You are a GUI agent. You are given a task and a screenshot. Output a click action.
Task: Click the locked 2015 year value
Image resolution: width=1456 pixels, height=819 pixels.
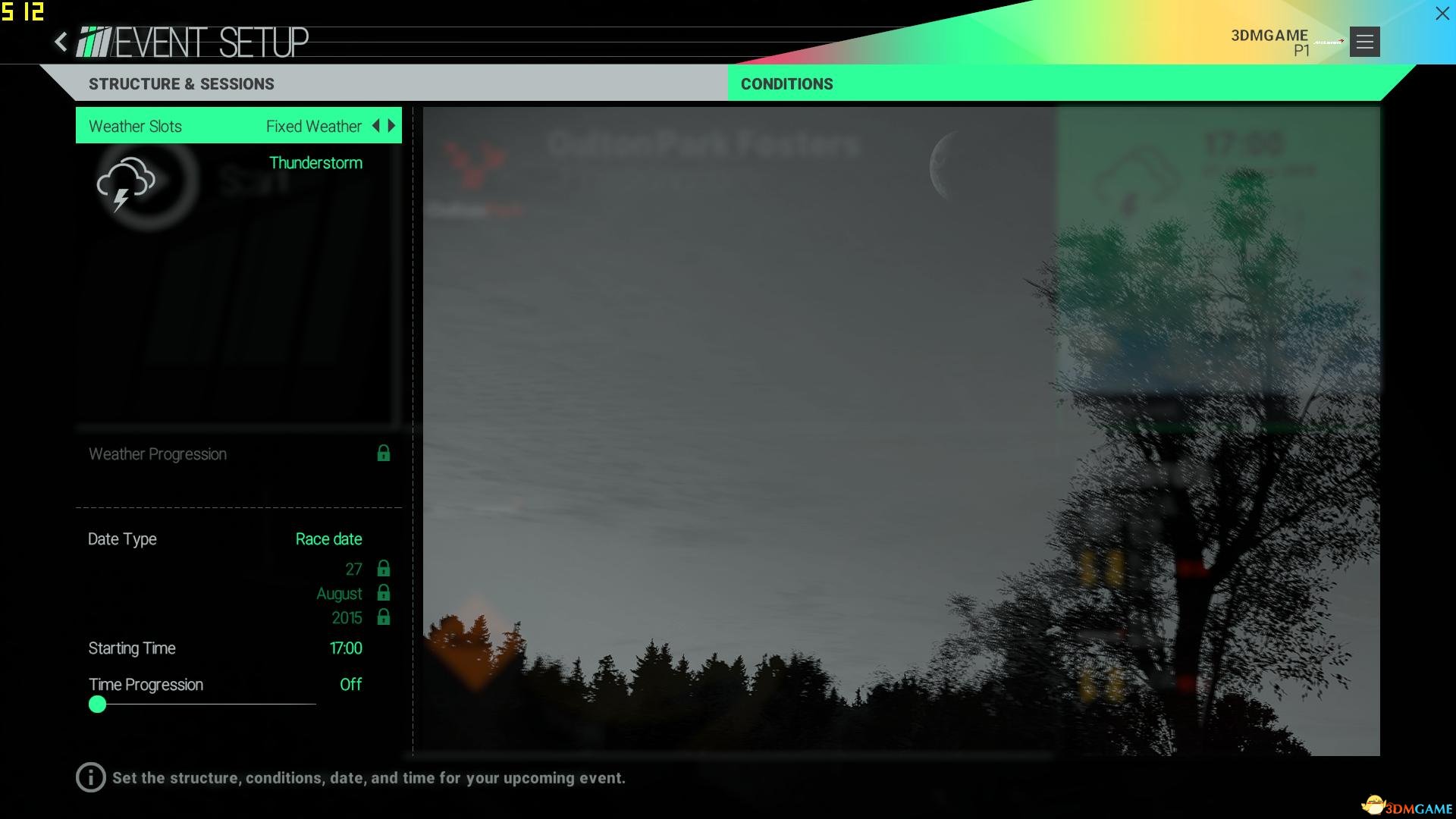pos(347,618)
